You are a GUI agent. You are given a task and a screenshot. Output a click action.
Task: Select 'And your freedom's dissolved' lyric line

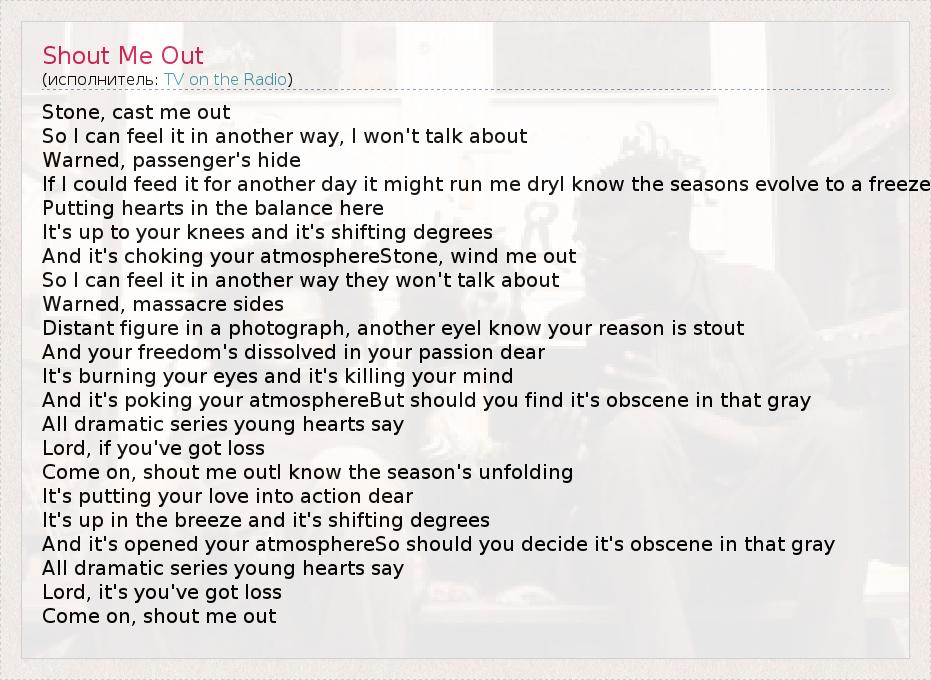click(x=294, y=353)
